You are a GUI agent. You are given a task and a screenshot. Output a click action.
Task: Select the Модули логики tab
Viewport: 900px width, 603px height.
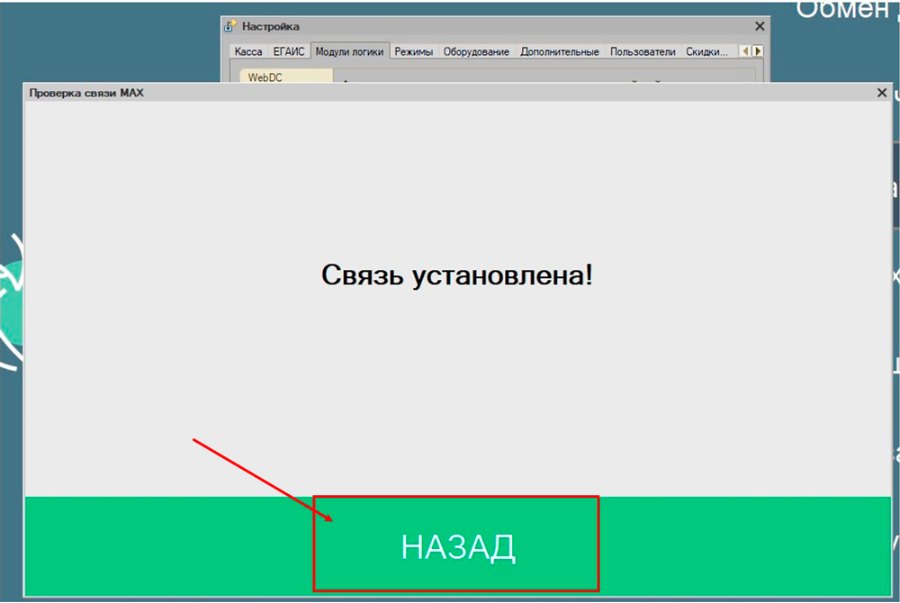(350, 52)
